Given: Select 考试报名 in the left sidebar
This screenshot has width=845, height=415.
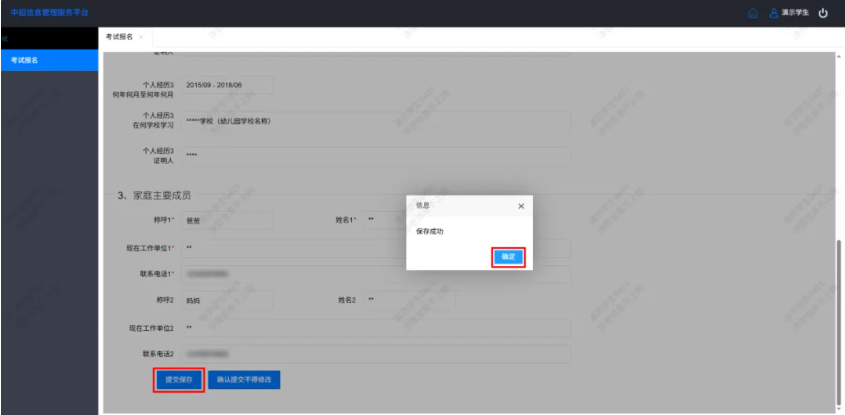Looking at the screenshot, I should pyautogui.click(x=26, y=60).
